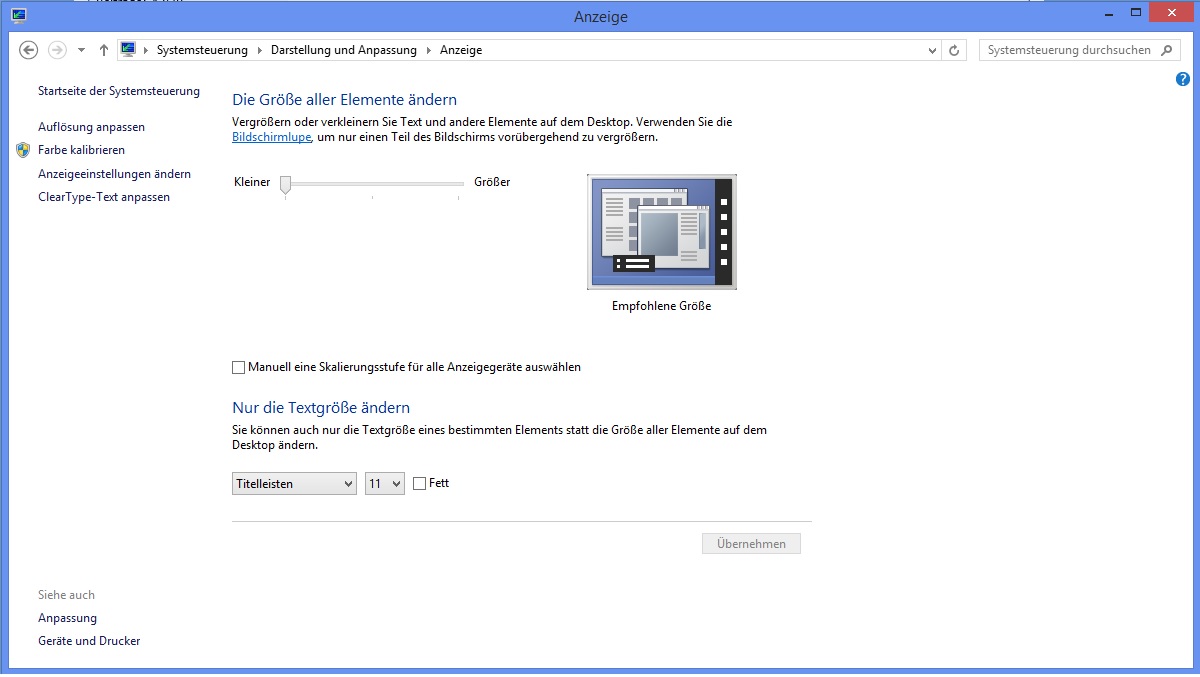The height and width of the screenshot is (677, 1200).
Task: Select Darstellung und Anpassung breadcrumb
Action: (x=343, y=50)
